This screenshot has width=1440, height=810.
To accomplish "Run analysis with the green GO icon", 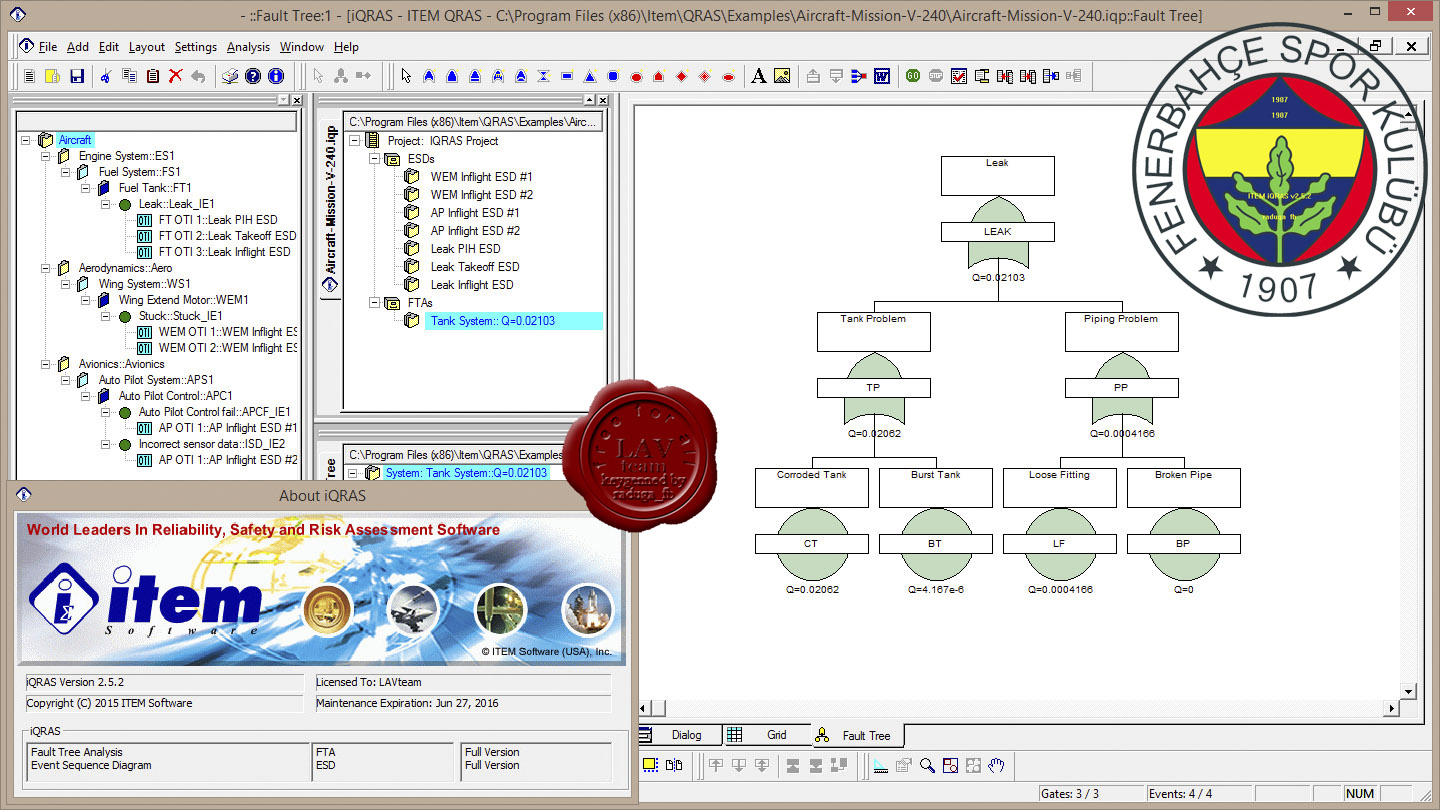I will (913, 75).
